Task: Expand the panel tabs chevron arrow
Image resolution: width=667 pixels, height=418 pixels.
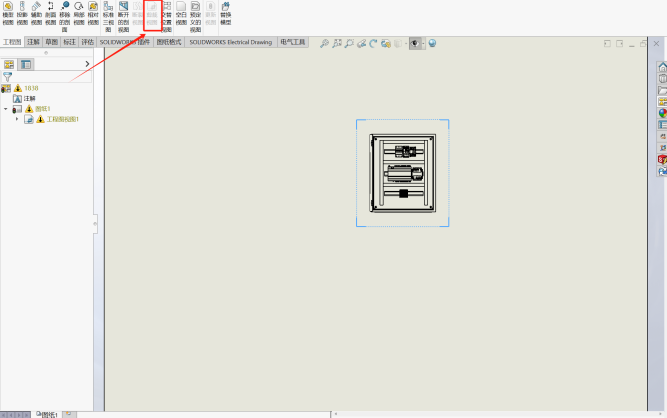Action: coord(87,64)
